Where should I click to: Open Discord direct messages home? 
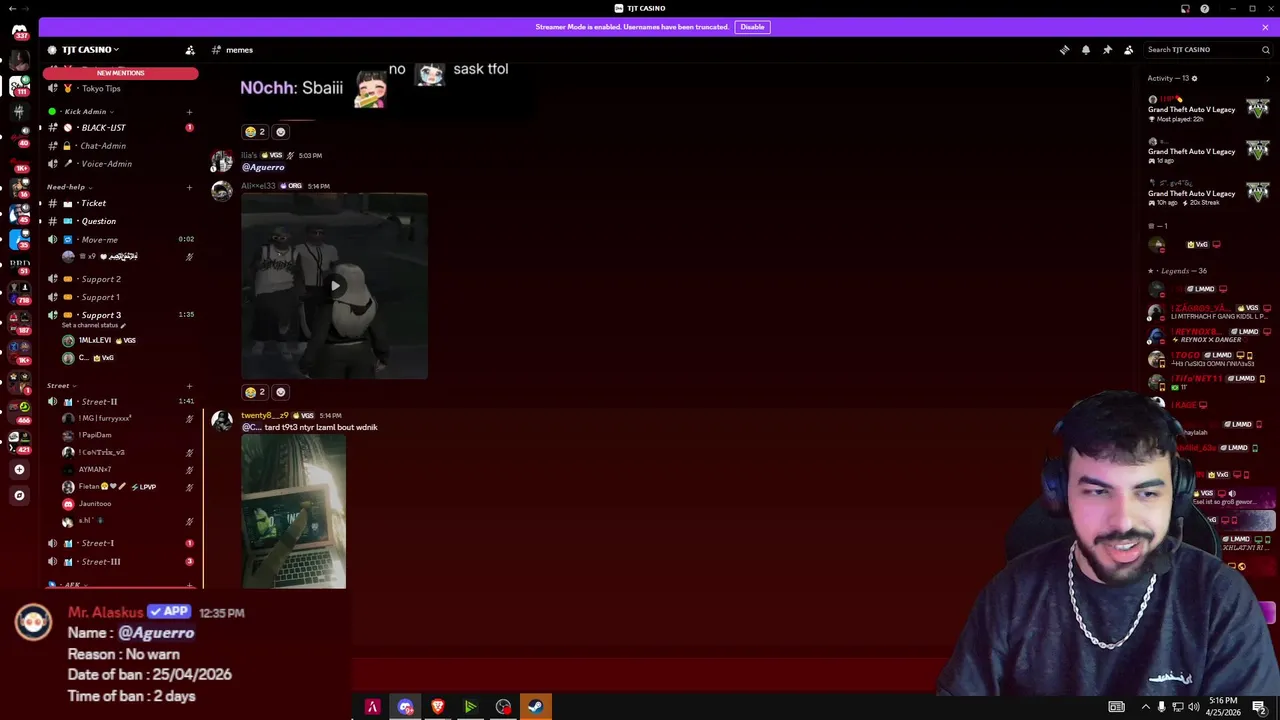tap(19, 31)
